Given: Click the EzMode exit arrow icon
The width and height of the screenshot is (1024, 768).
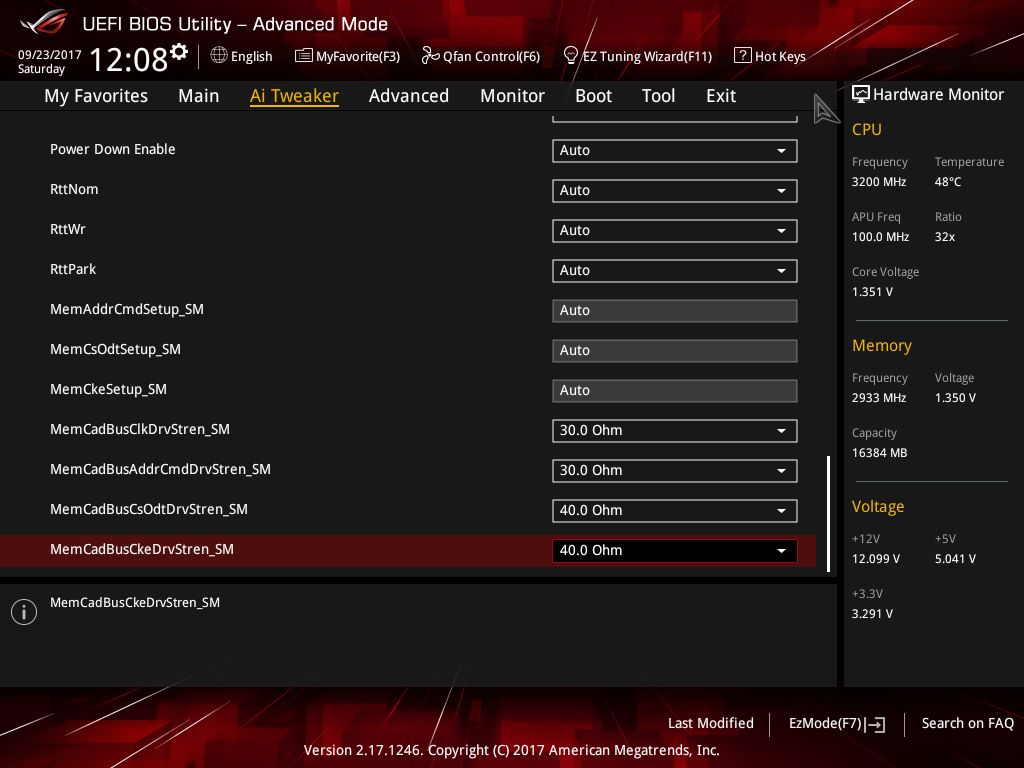Looking at the screenshot, I should 876,724.
